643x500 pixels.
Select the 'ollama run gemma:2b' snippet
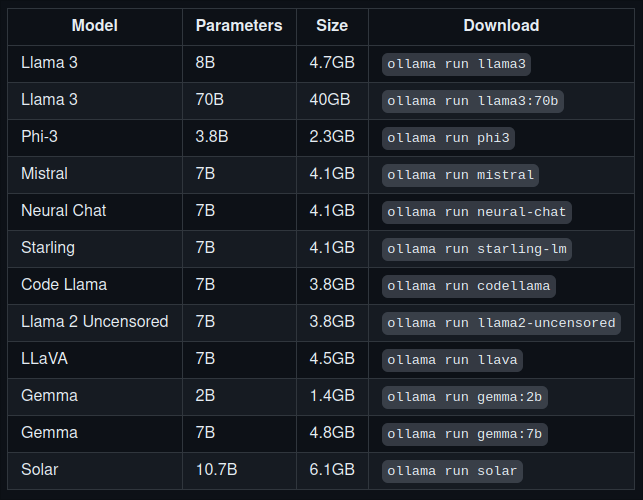[x=464, y=397]
